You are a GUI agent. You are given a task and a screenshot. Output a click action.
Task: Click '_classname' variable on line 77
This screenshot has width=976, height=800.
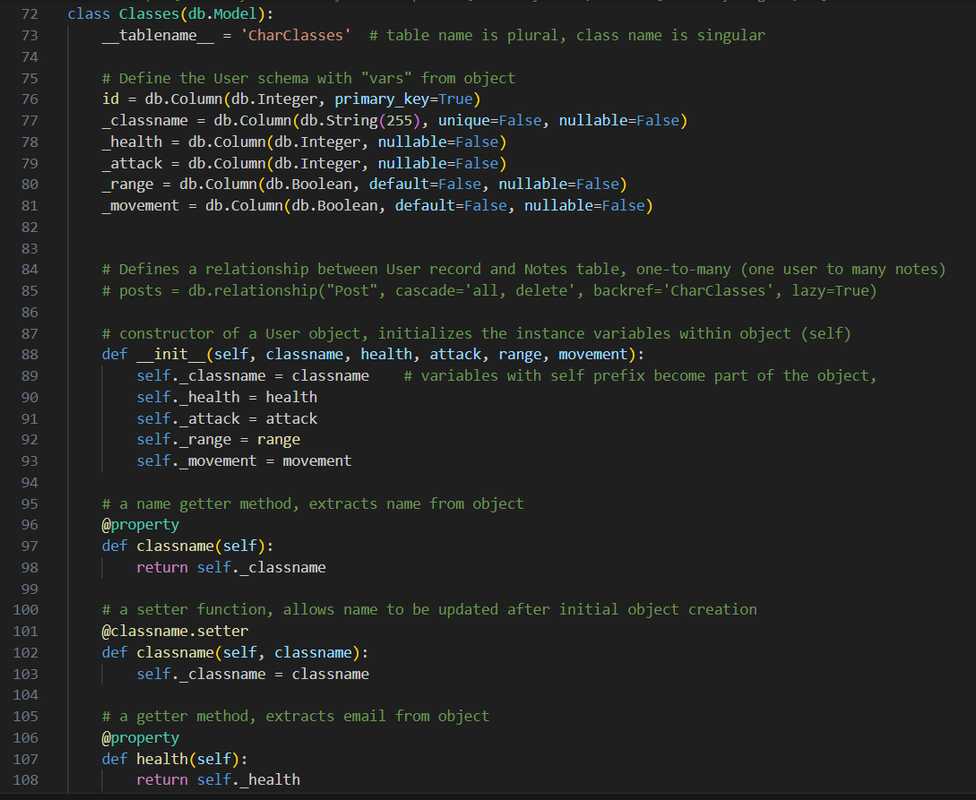[x=145, y=121]
